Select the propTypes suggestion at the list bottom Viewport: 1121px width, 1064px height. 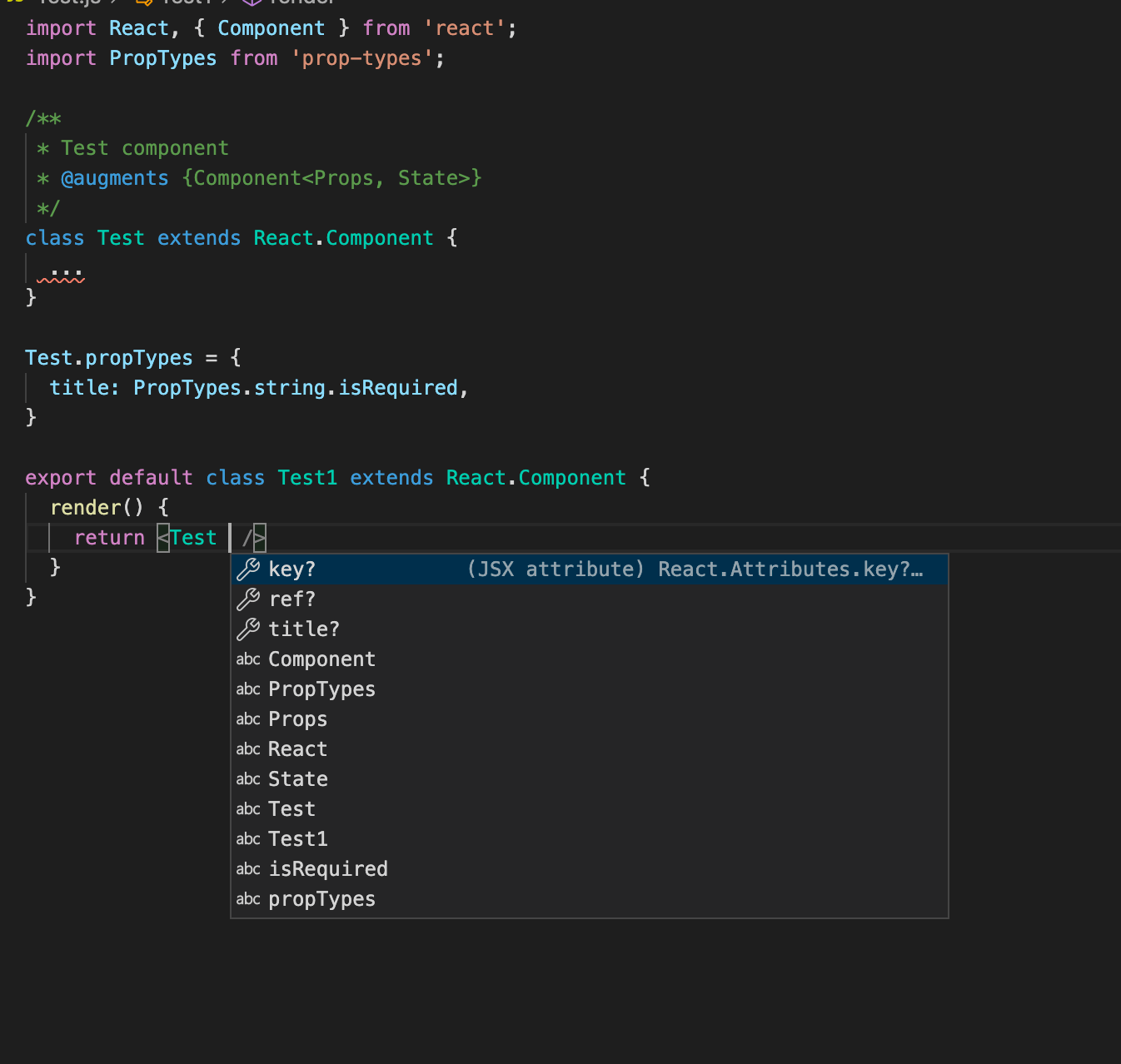321,898
